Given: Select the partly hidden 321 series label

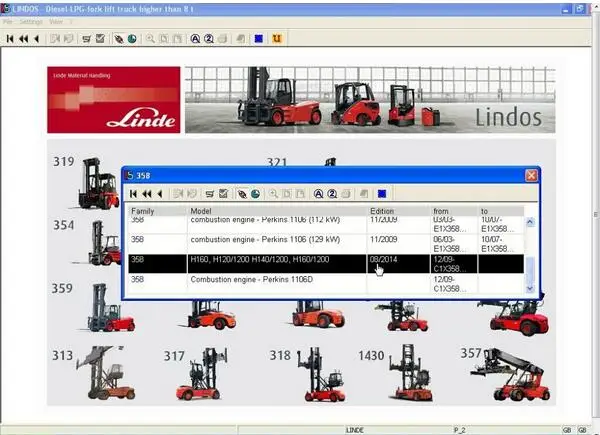Looking at the screenshot, I should point(277,162).
